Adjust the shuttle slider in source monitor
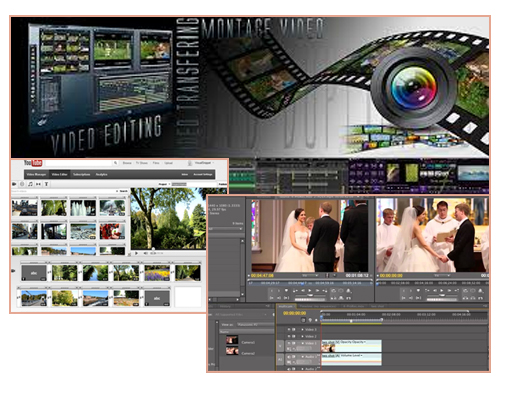This screenshot has height=397, width=508. click(x=310, y=296)
